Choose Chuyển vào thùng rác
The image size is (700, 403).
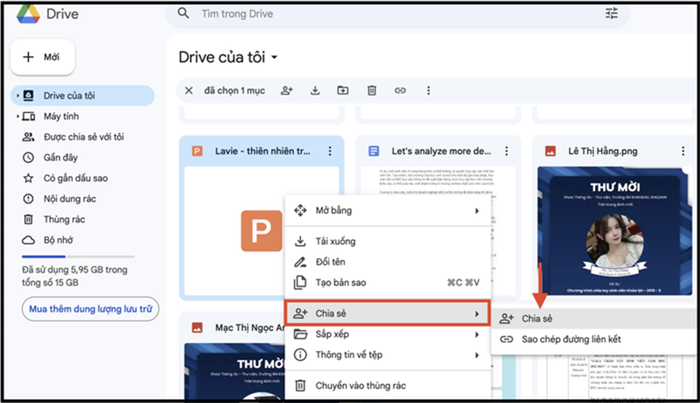click(x=388, y=386)
